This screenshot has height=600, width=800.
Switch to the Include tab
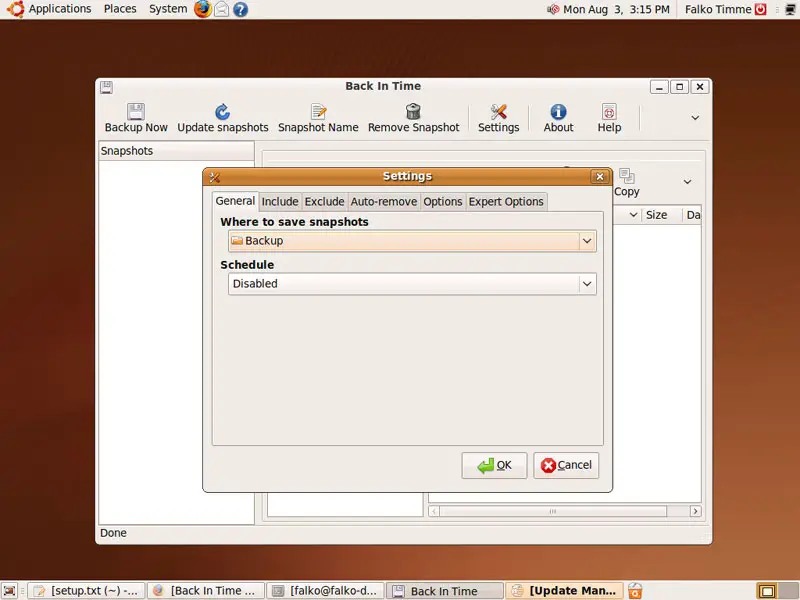coord(280,202)
